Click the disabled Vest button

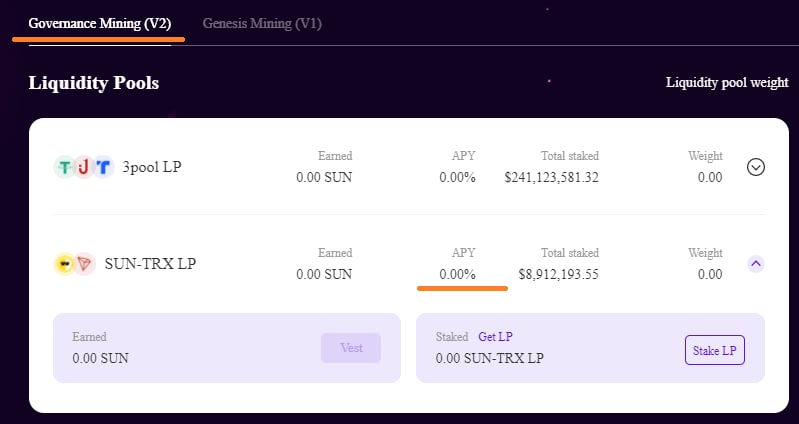pos(351,348)
